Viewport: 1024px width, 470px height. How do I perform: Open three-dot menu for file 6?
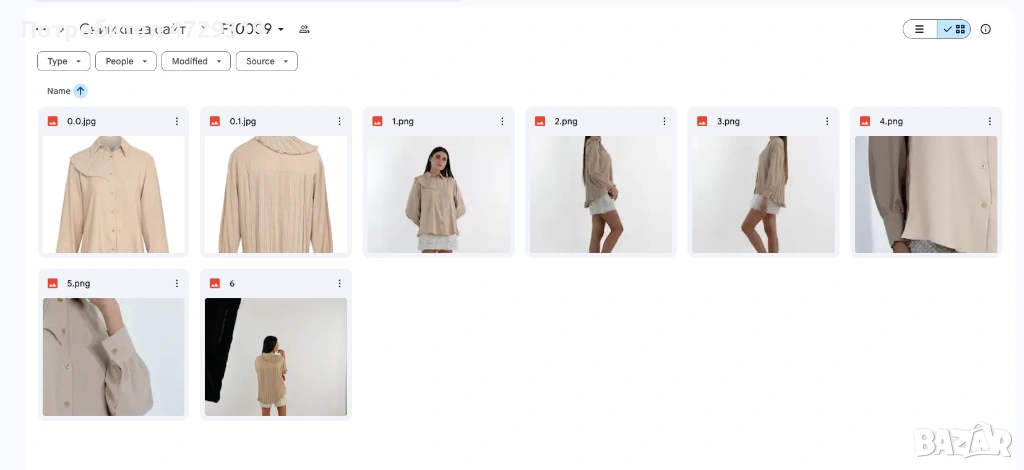[339, 283]
